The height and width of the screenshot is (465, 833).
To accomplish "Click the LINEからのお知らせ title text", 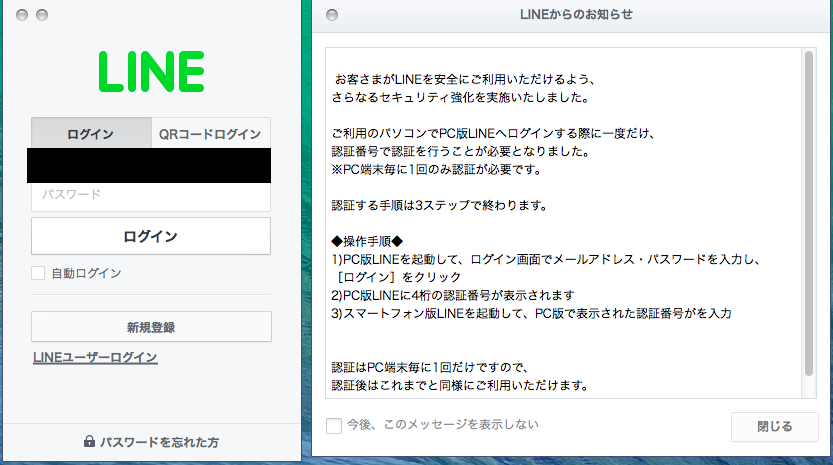I will tap(576, 14).
